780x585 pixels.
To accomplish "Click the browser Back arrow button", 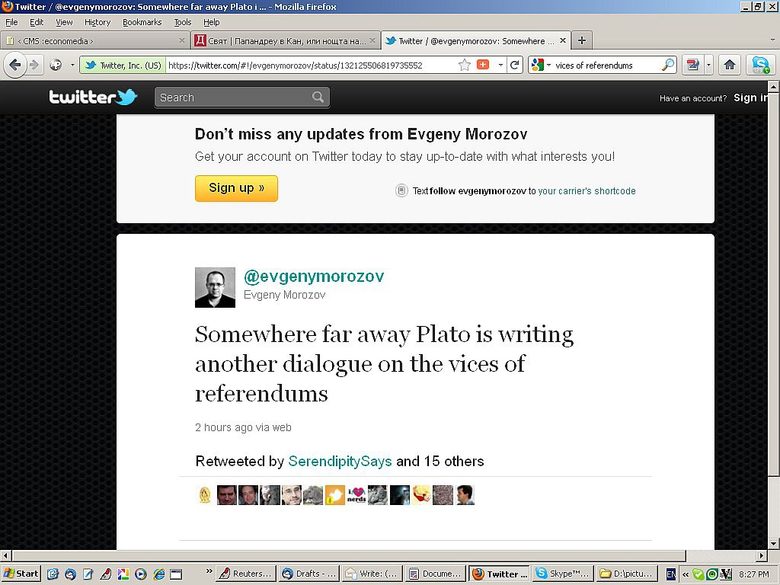I will coord(15,65).
